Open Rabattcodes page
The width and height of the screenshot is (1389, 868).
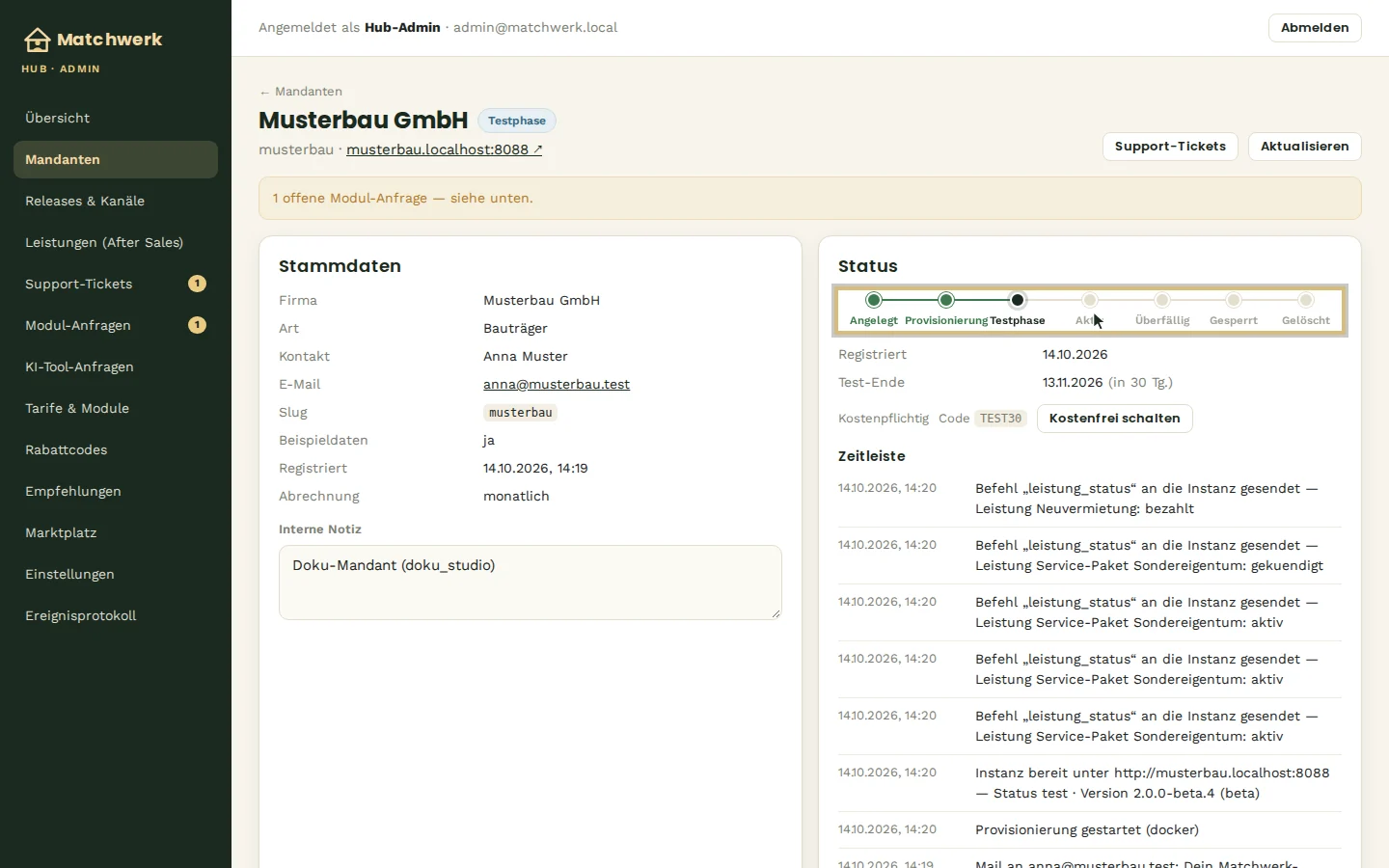pyautogui.click(x=116, y=449)
